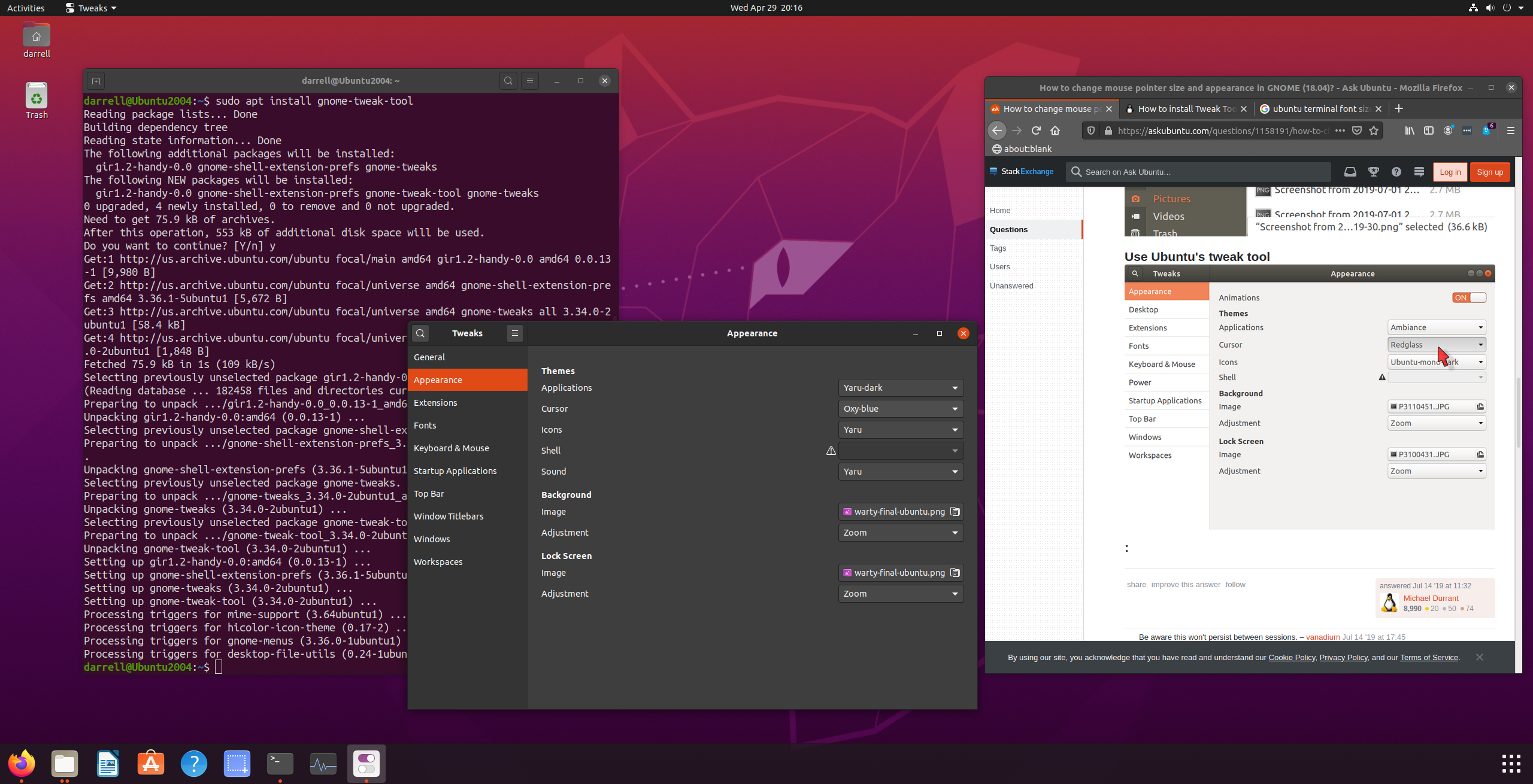This screenshot has width=1533, height=784.
Task: Open a new terminal tab
Action: click(x=96, y=81)
